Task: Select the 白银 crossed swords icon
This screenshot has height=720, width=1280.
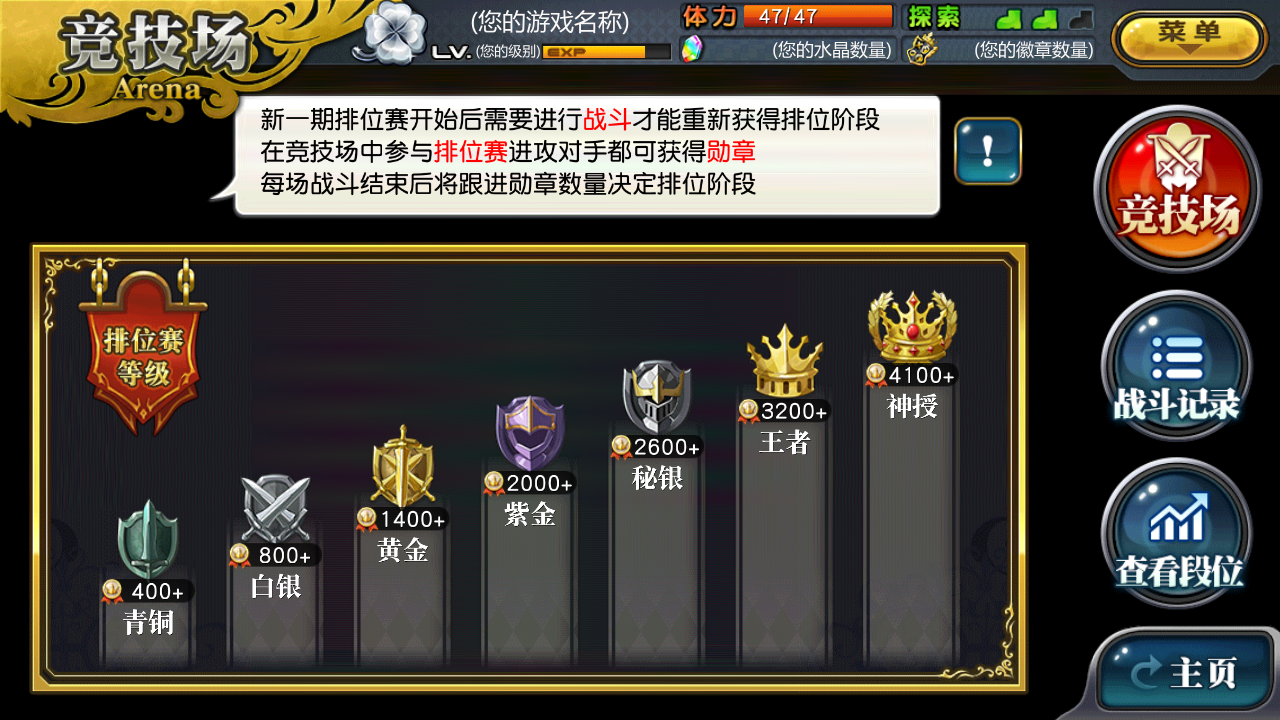Action: click(275, 508)
